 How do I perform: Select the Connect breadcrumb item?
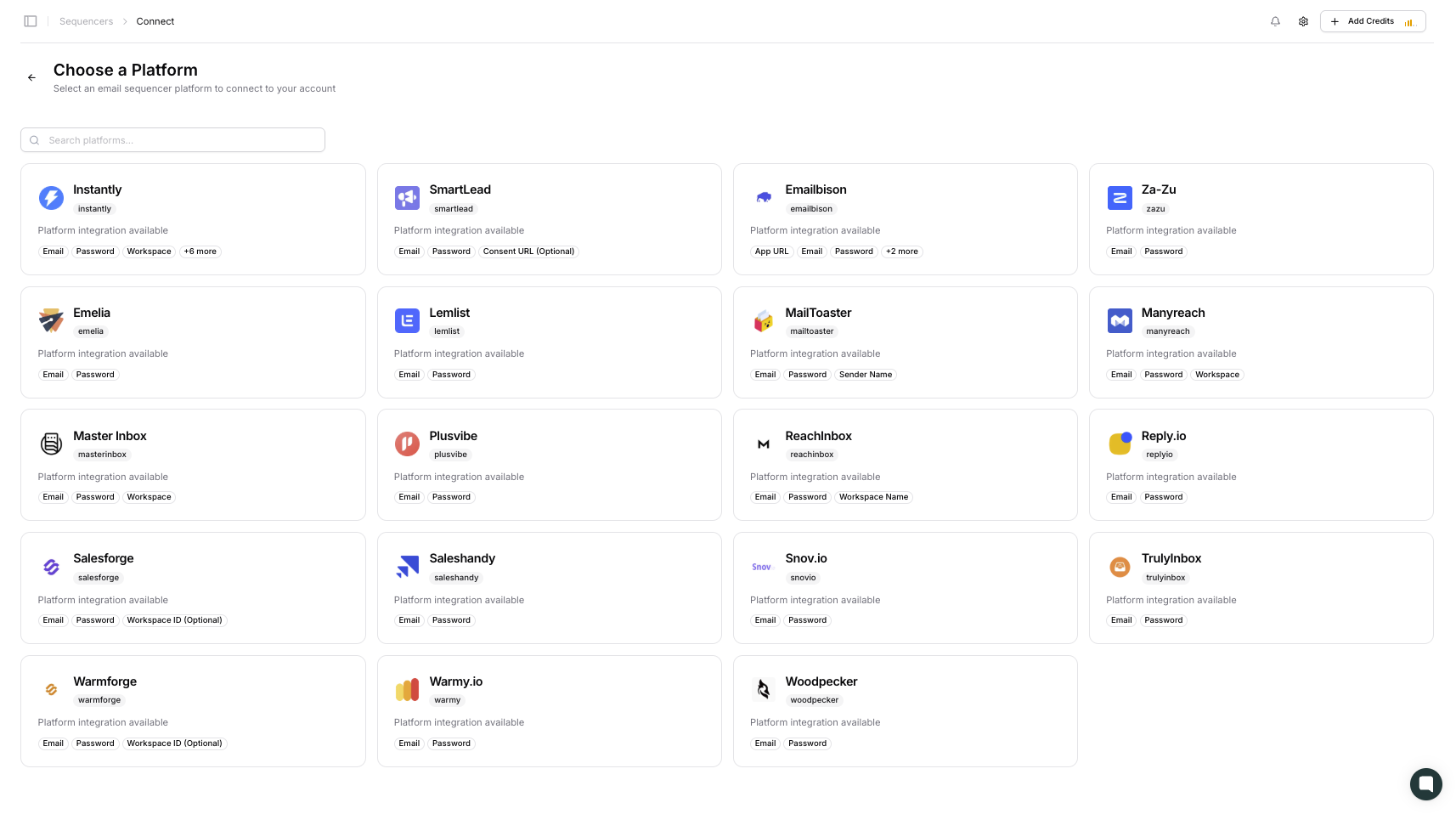point(155,21)
